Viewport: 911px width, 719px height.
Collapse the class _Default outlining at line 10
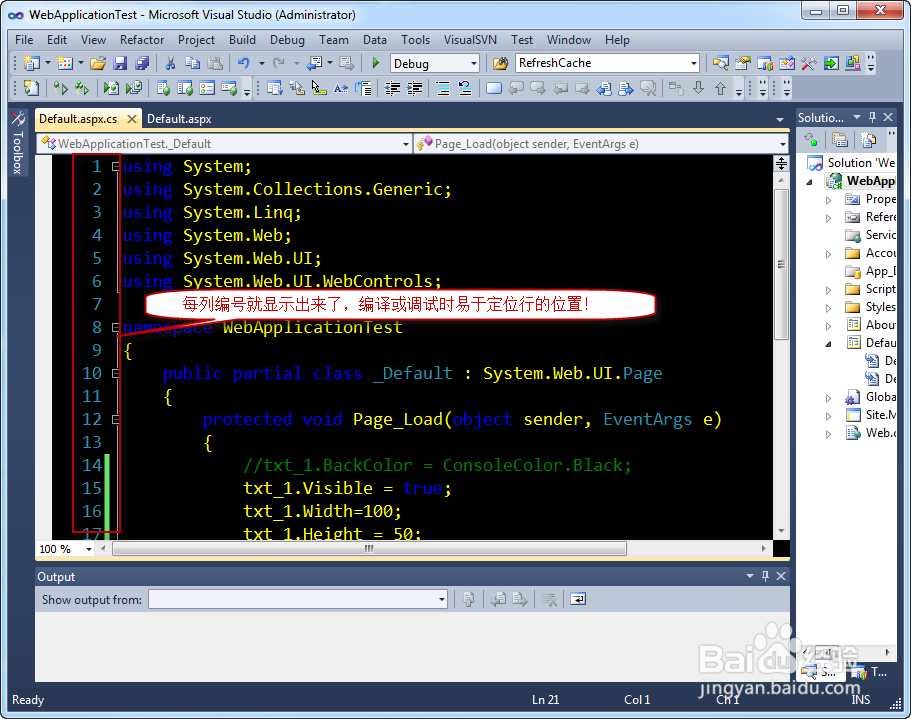point(115,373)
